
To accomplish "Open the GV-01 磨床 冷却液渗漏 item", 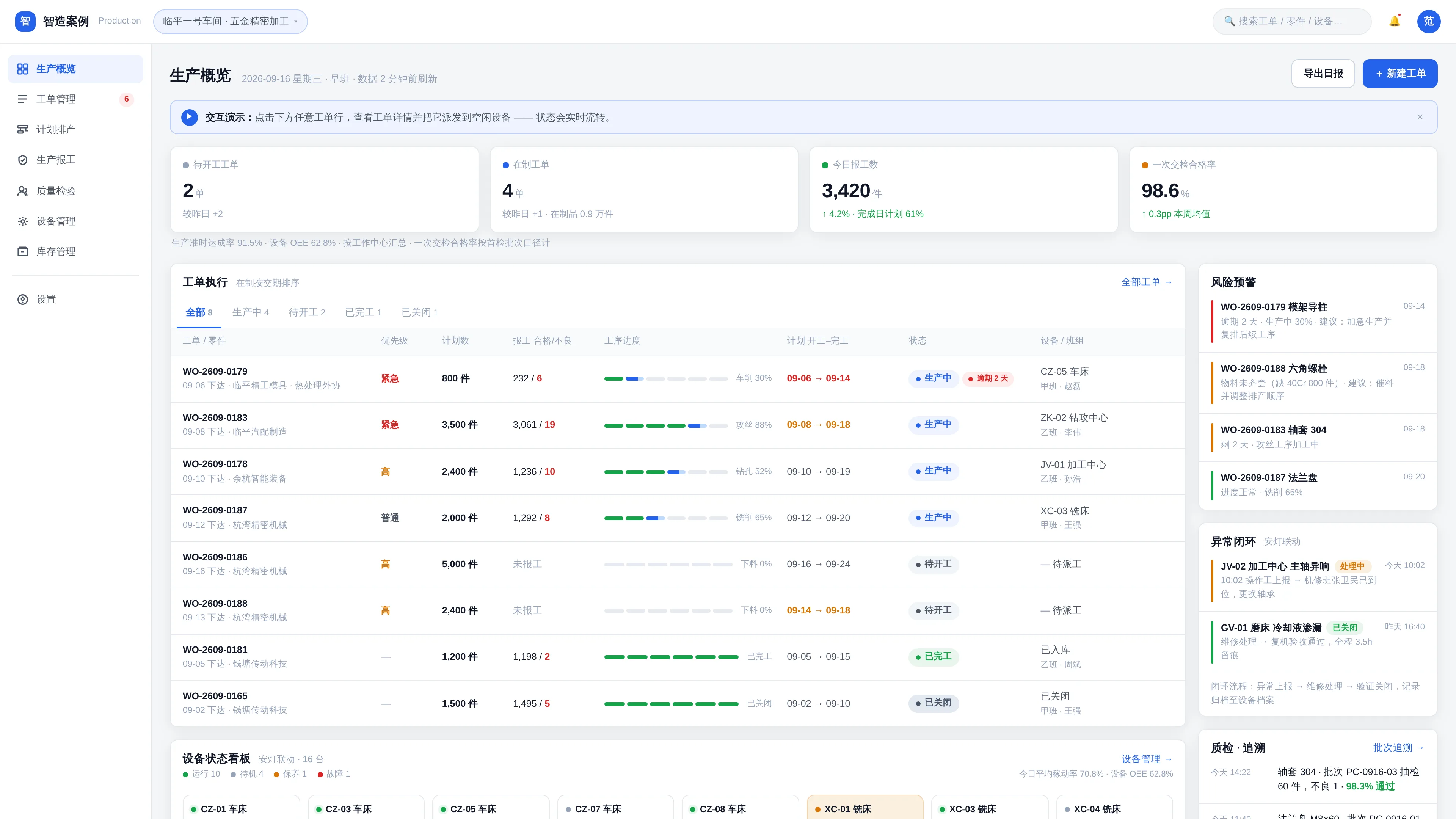I will coord(1318,642).
